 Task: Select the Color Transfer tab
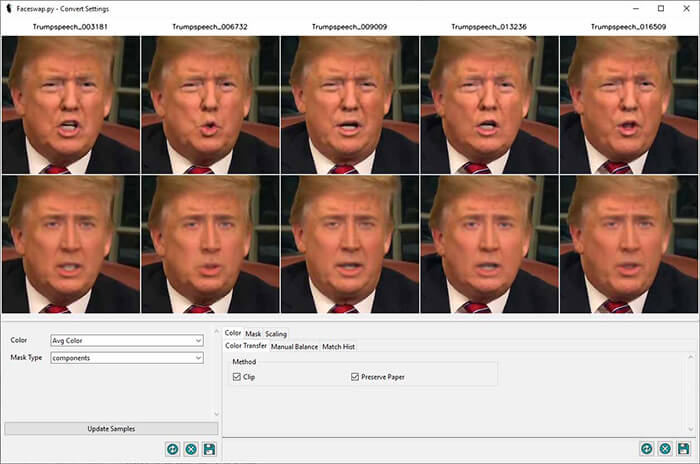point(246,347)
